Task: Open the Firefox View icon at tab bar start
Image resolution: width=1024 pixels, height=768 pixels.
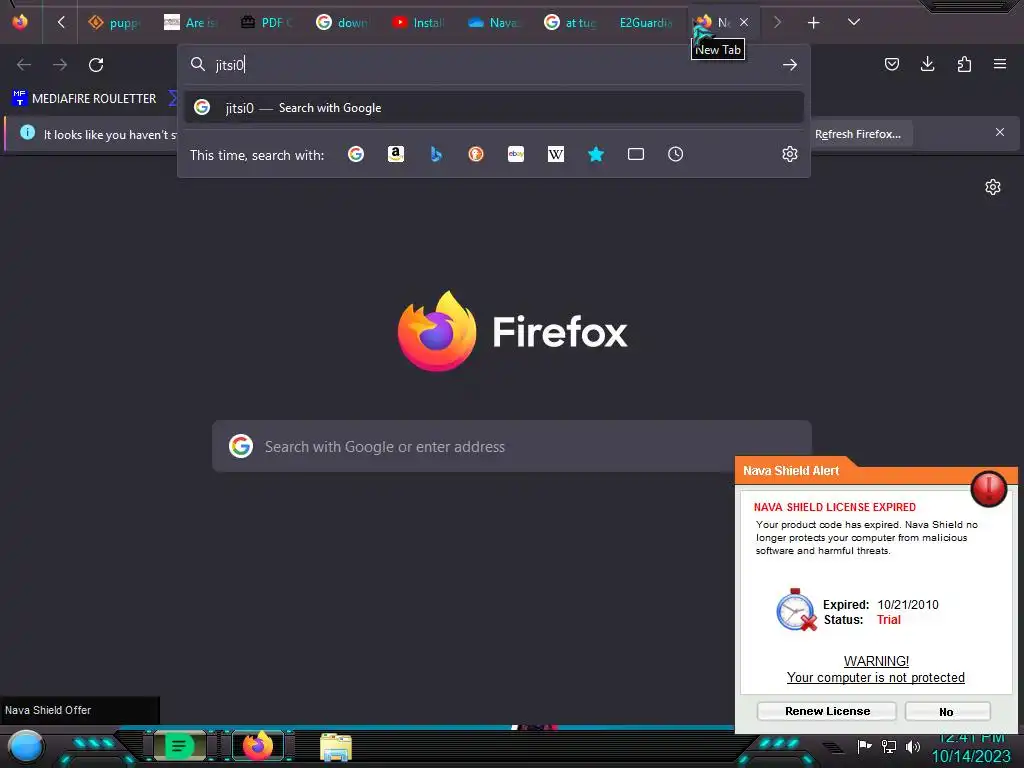Action: (20, 22)
